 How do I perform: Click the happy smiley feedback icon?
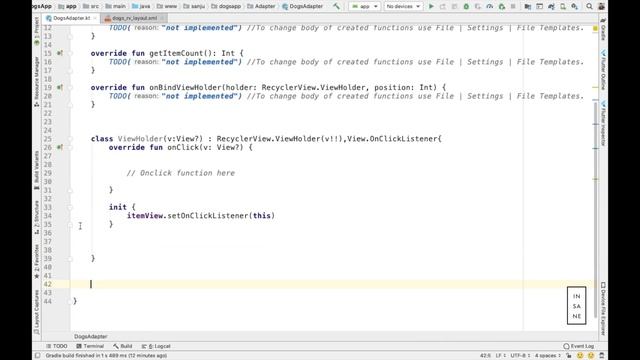[x=580, y=356]
